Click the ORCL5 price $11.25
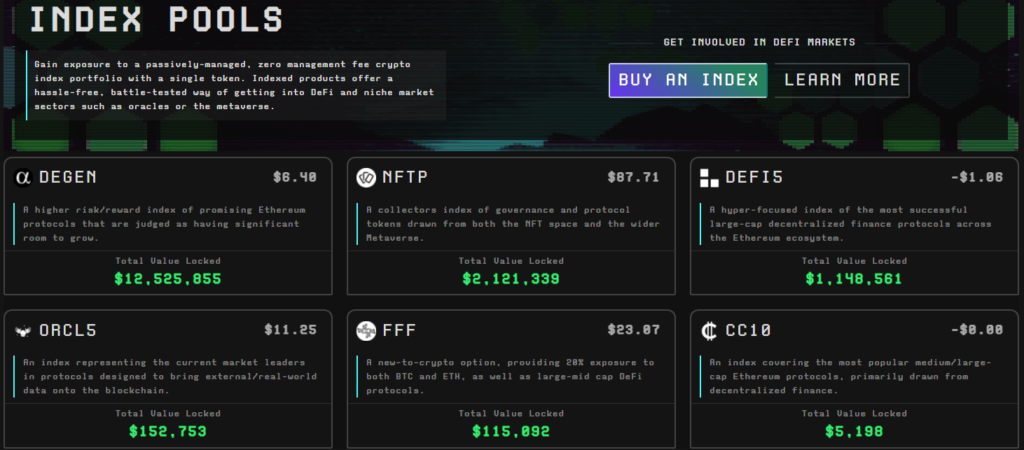The width and height of the screenshot is (1024, 450). point(291,329)
